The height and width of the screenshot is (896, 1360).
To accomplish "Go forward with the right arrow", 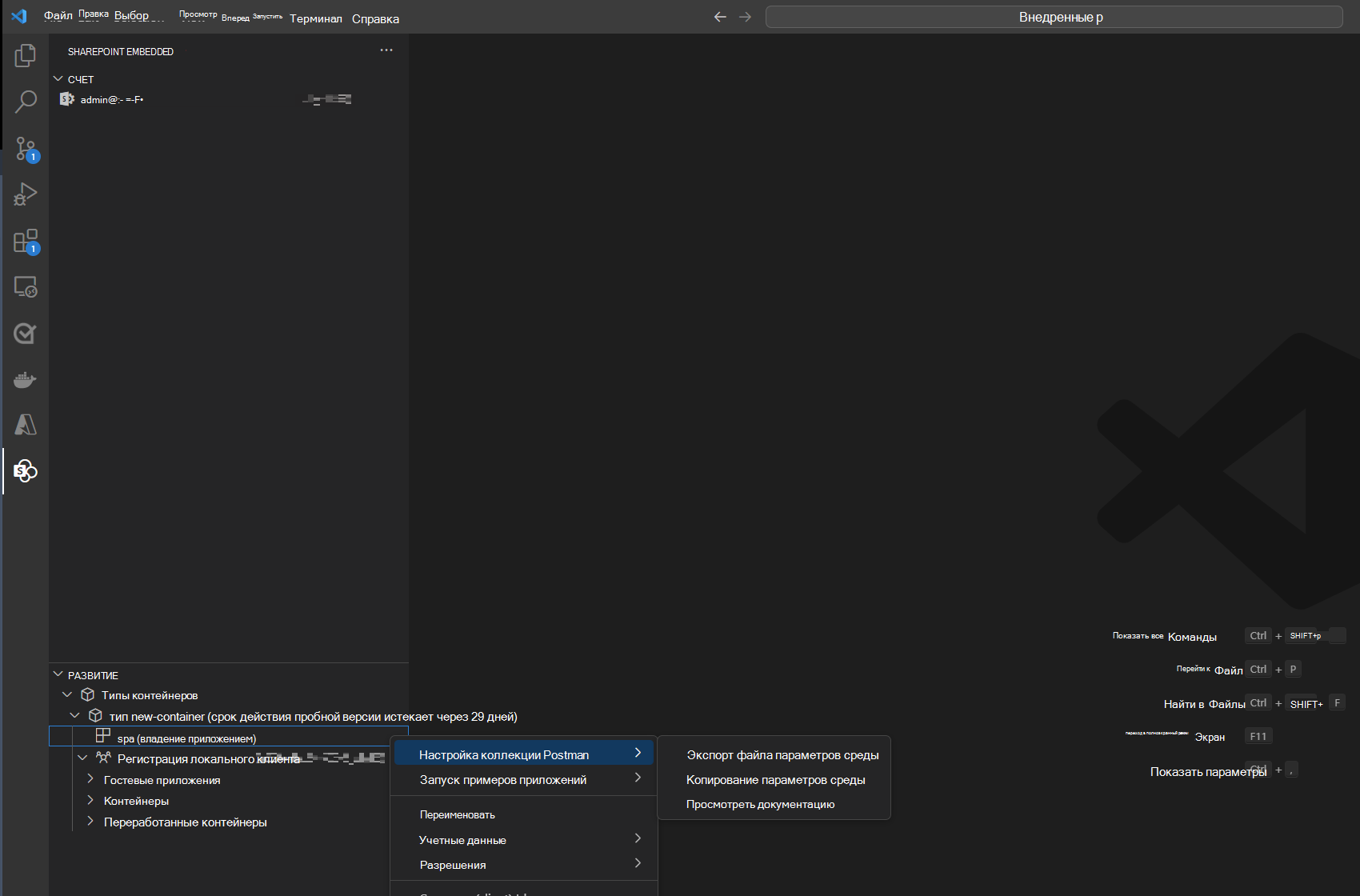I will pyautogui.click(x=745, y=17).
